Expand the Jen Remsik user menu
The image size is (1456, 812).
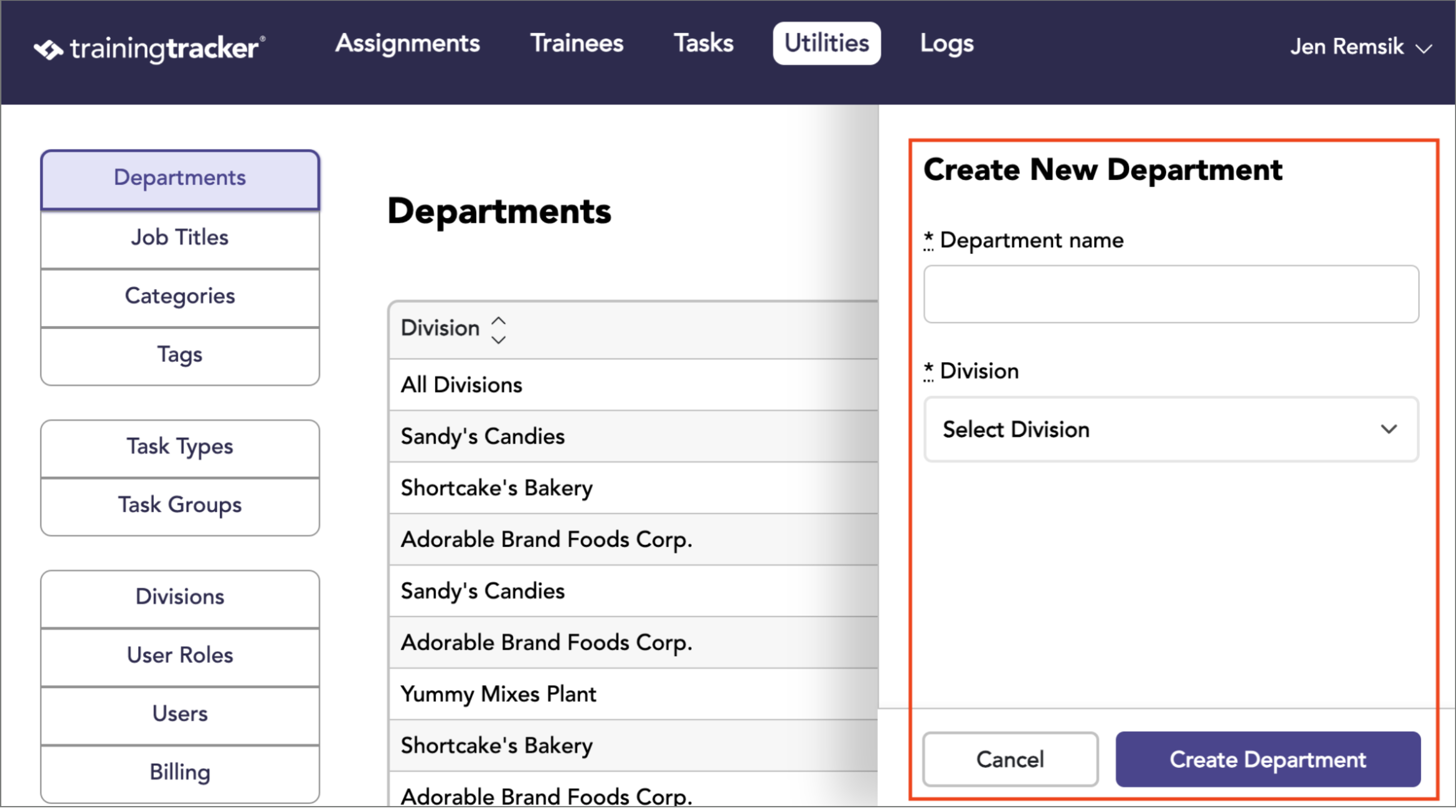pos(1361,47)
